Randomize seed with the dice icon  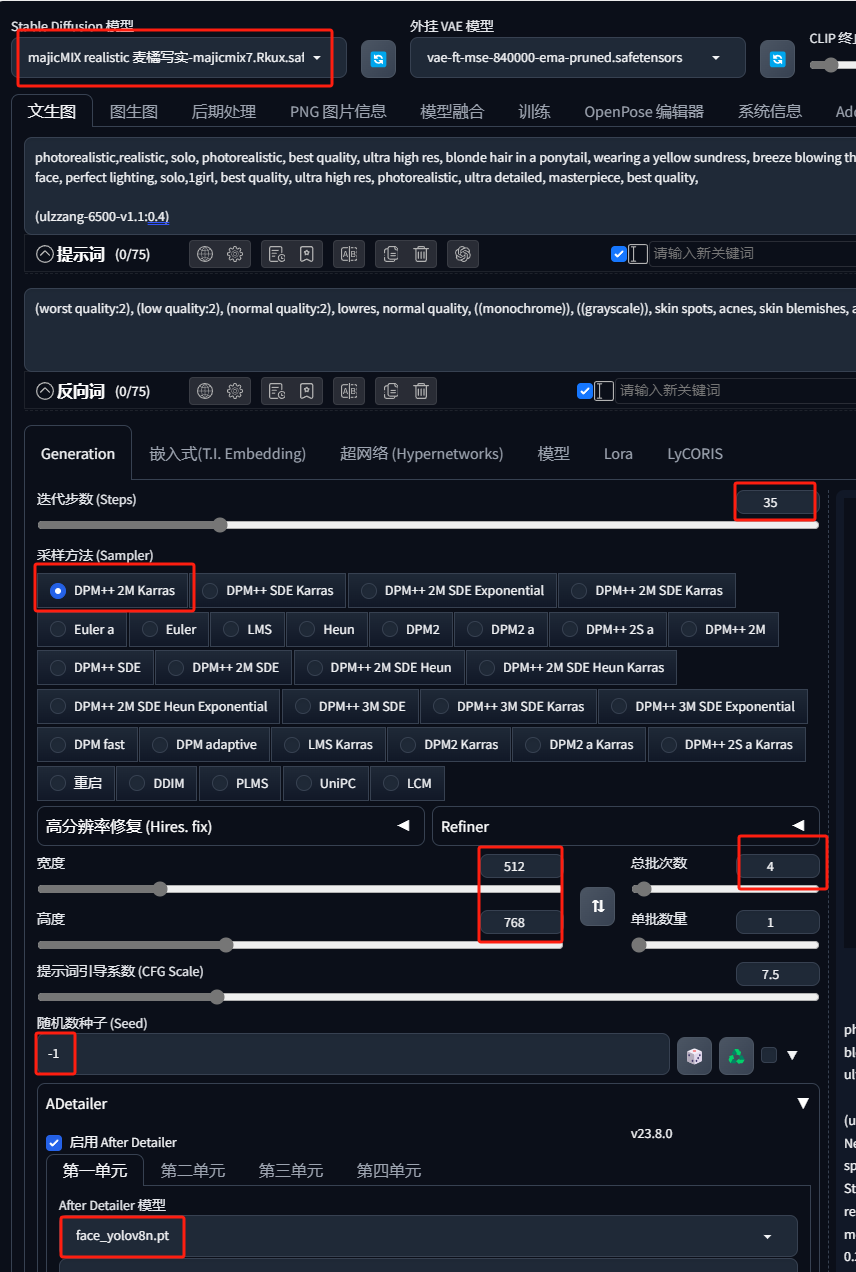(694, 1055)
